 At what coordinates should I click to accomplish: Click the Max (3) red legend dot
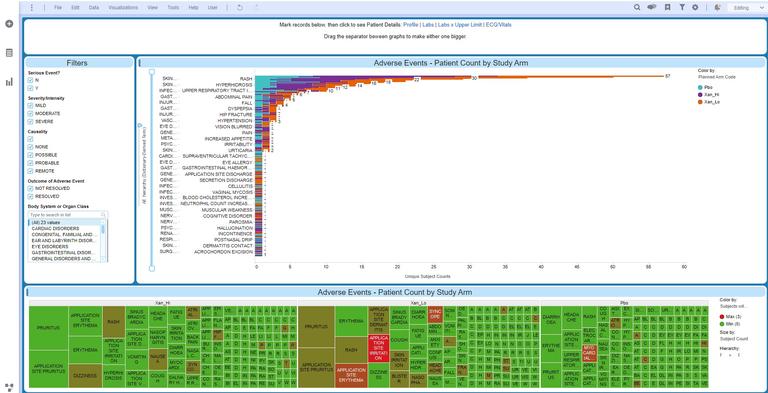coord(722,316)
